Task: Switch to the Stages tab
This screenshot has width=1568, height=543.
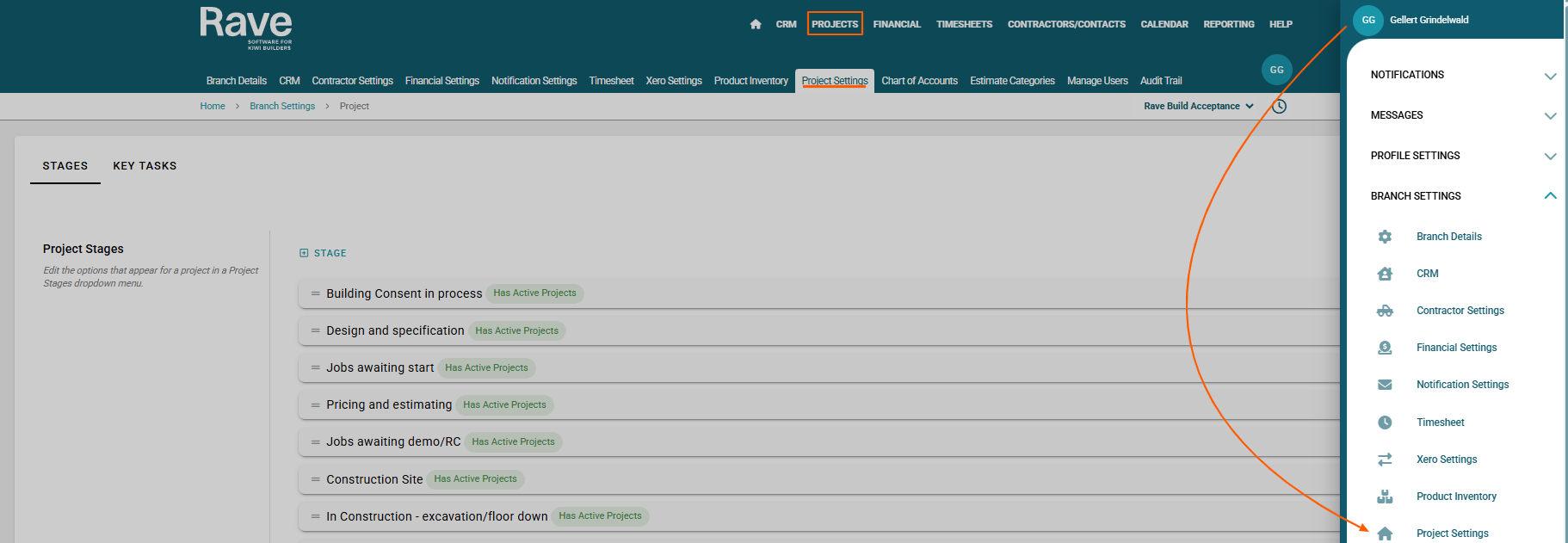Action: (x=65, y=166)
